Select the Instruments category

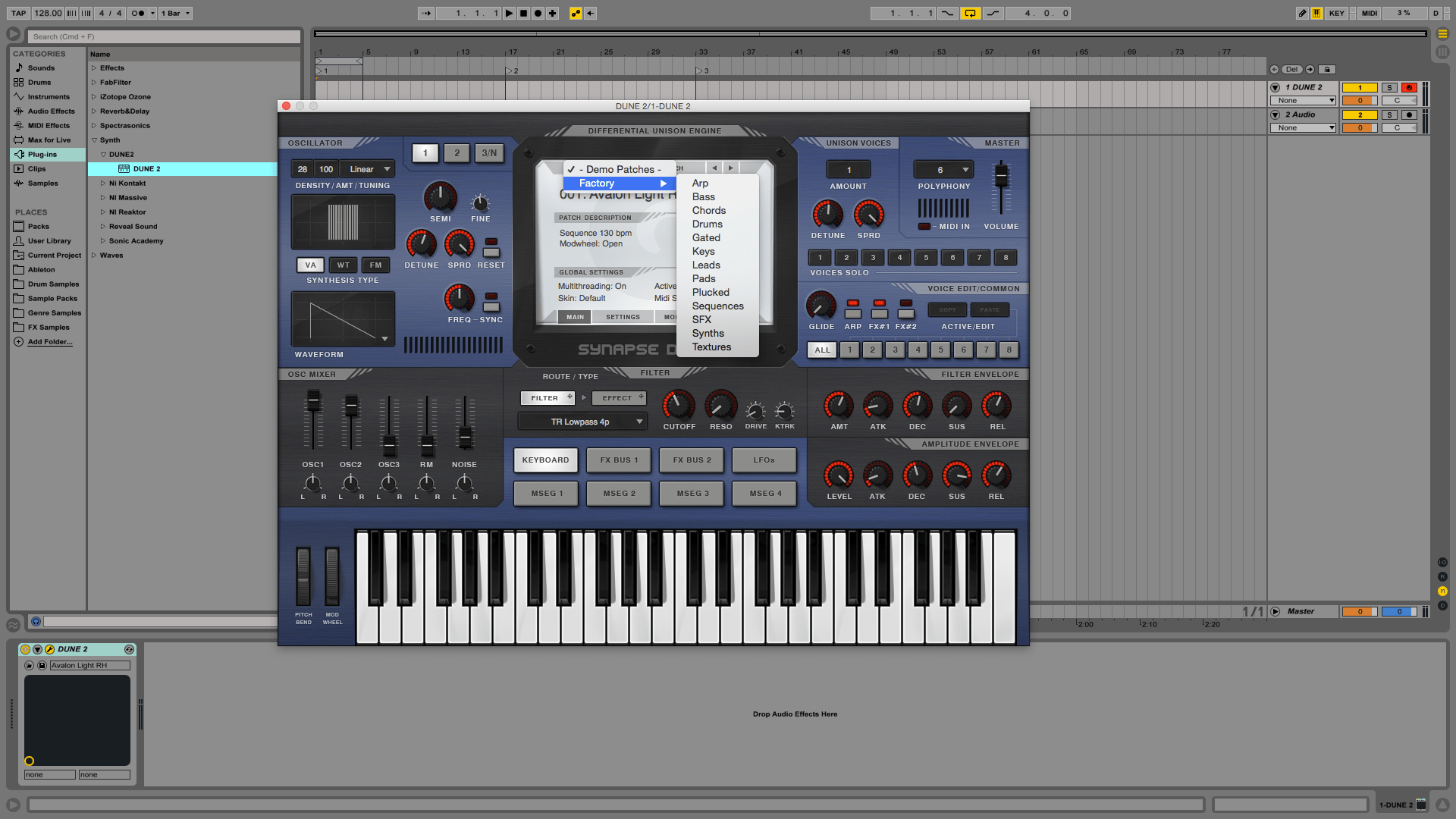(x=49, y=97)
